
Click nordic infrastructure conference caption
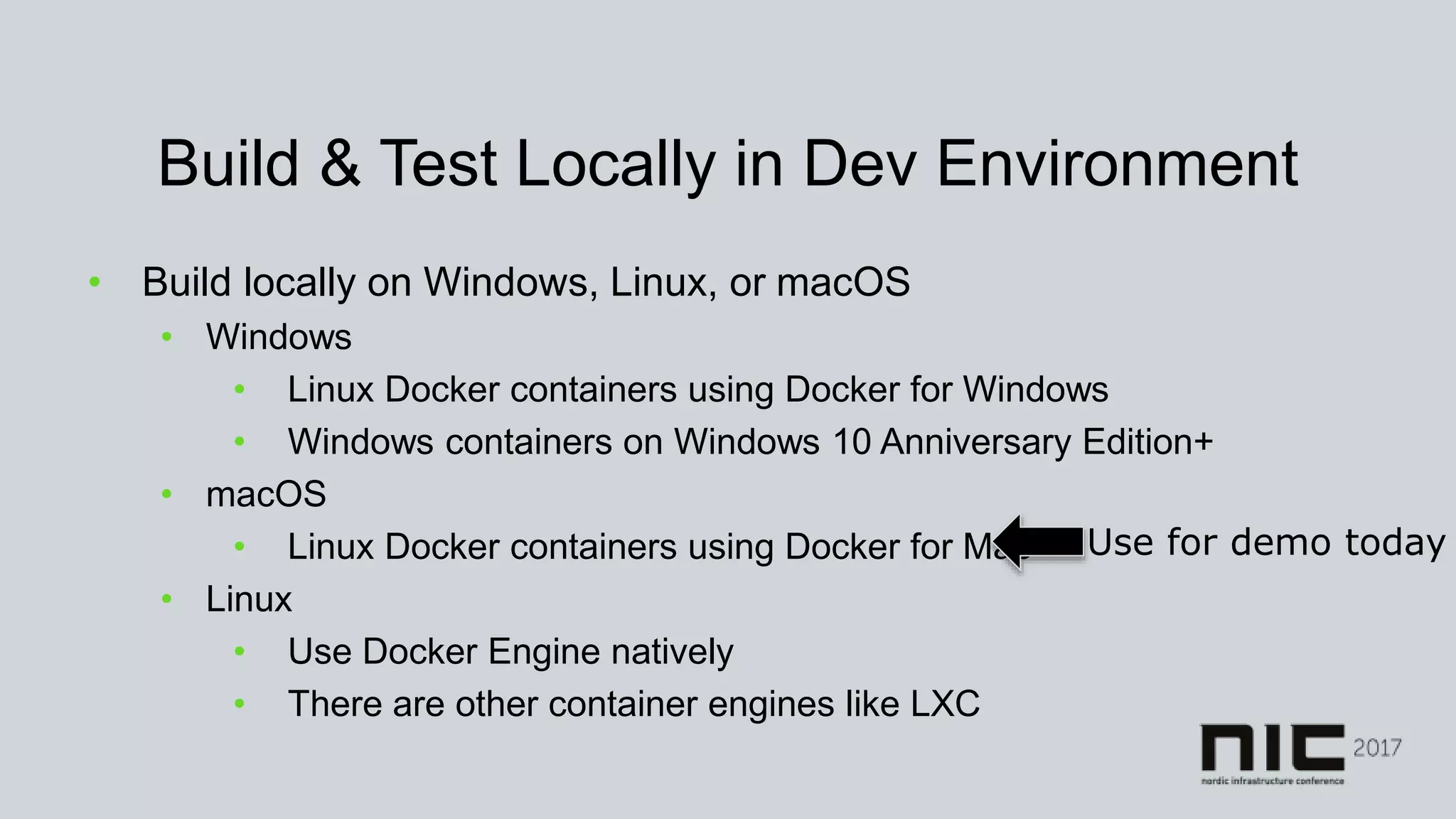click(1273, 781)
